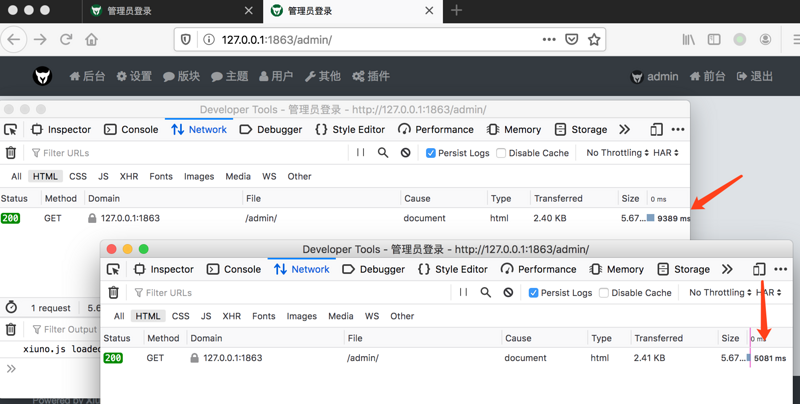
Task: Open new browser tab with plus button
Action: click(x=456, y=10)
